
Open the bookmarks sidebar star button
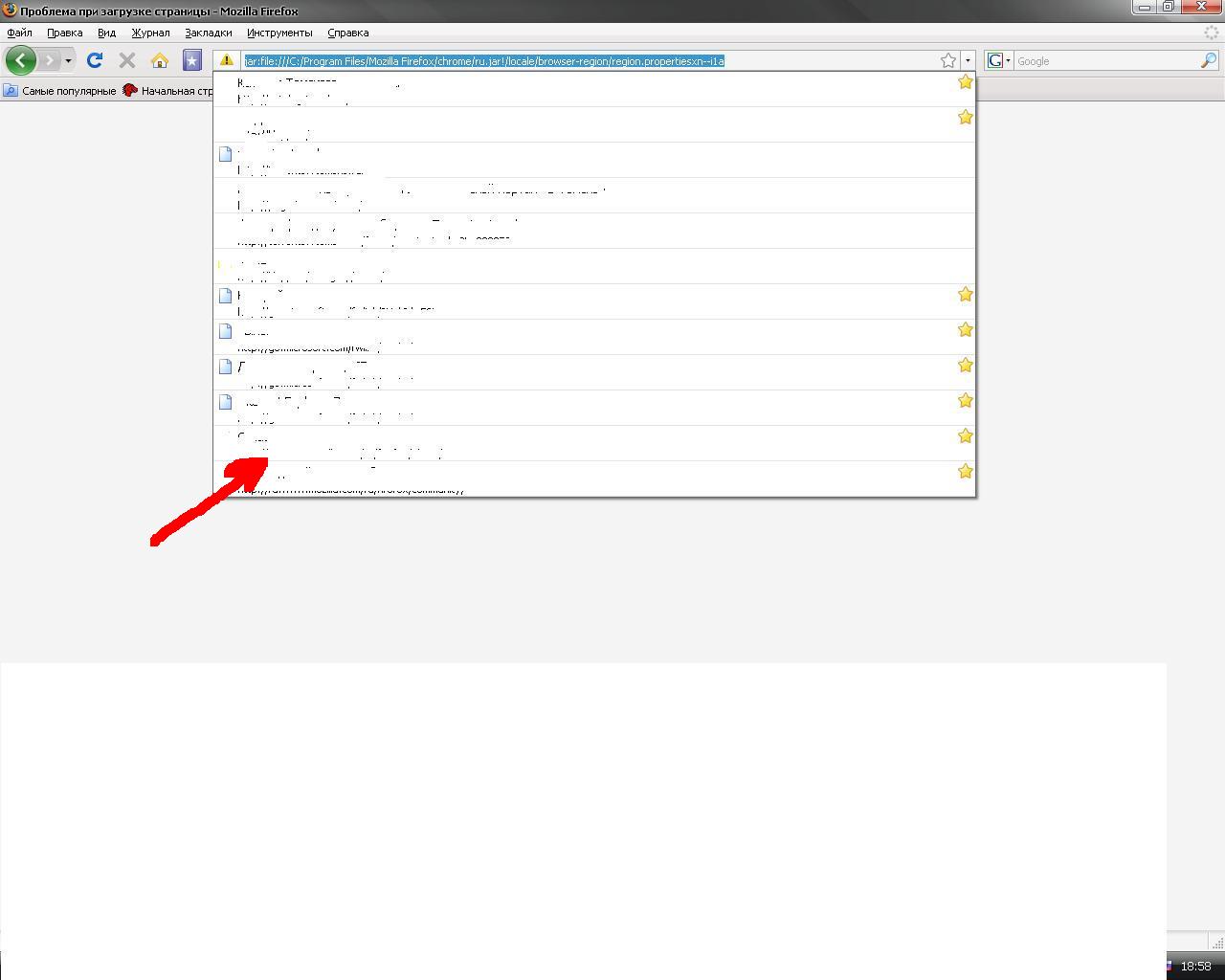(191, 60)
